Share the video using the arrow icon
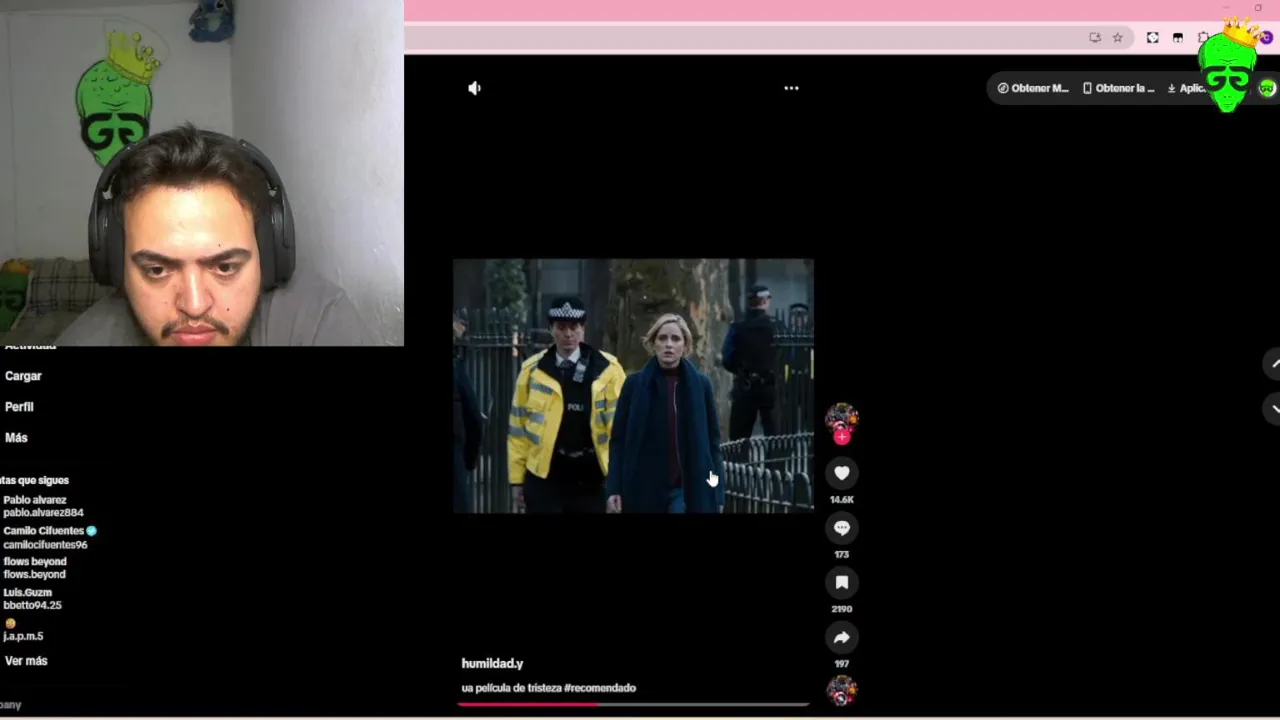The height and width of the screenshot is (720, 1280). coord(842,637)
